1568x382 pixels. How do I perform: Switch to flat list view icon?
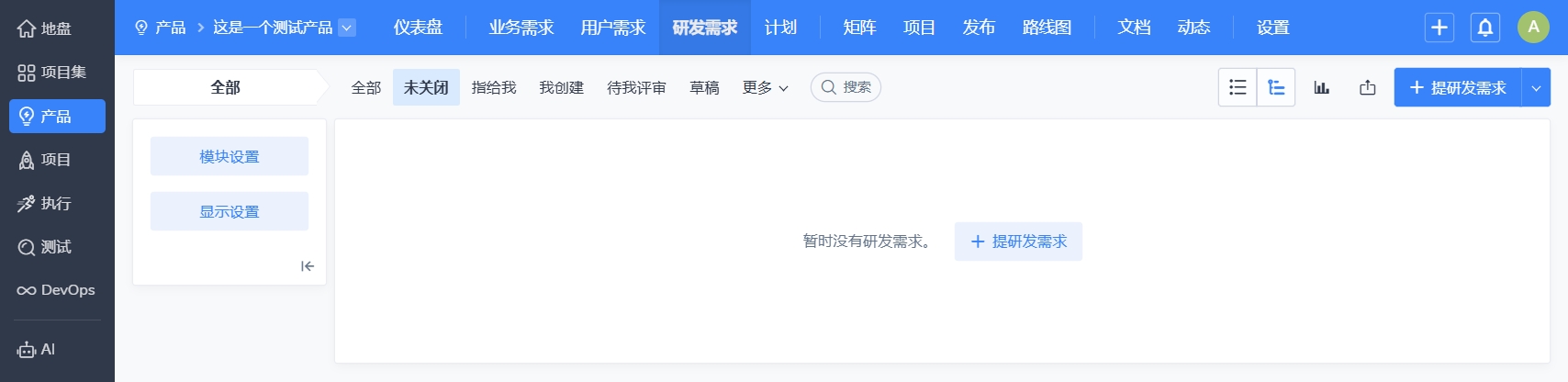point(1238,87)
